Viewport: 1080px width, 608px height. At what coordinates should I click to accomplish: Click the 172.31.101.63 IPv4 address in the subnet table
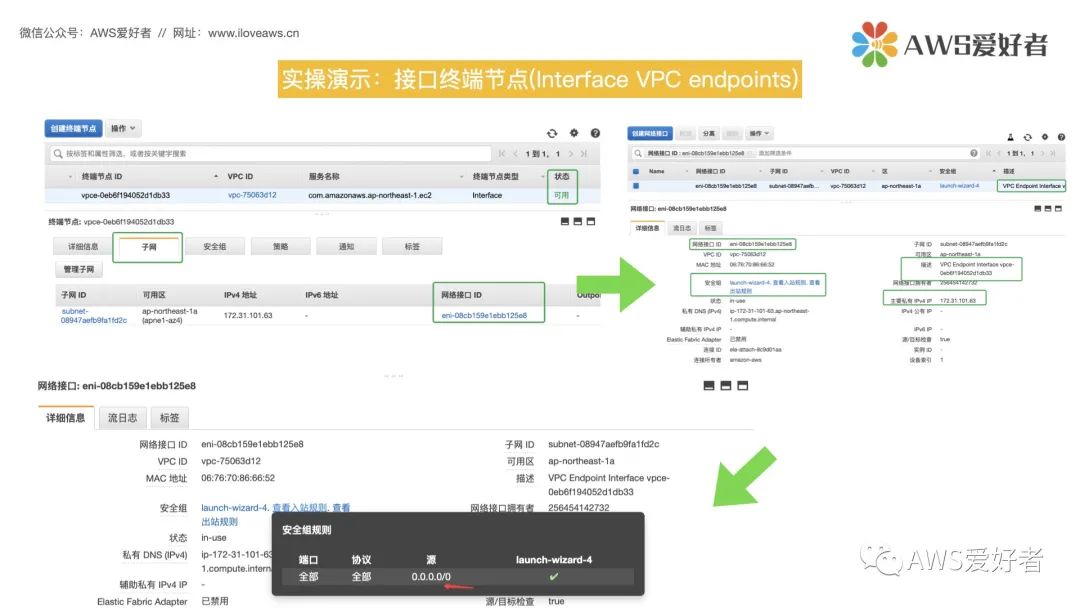248,315
